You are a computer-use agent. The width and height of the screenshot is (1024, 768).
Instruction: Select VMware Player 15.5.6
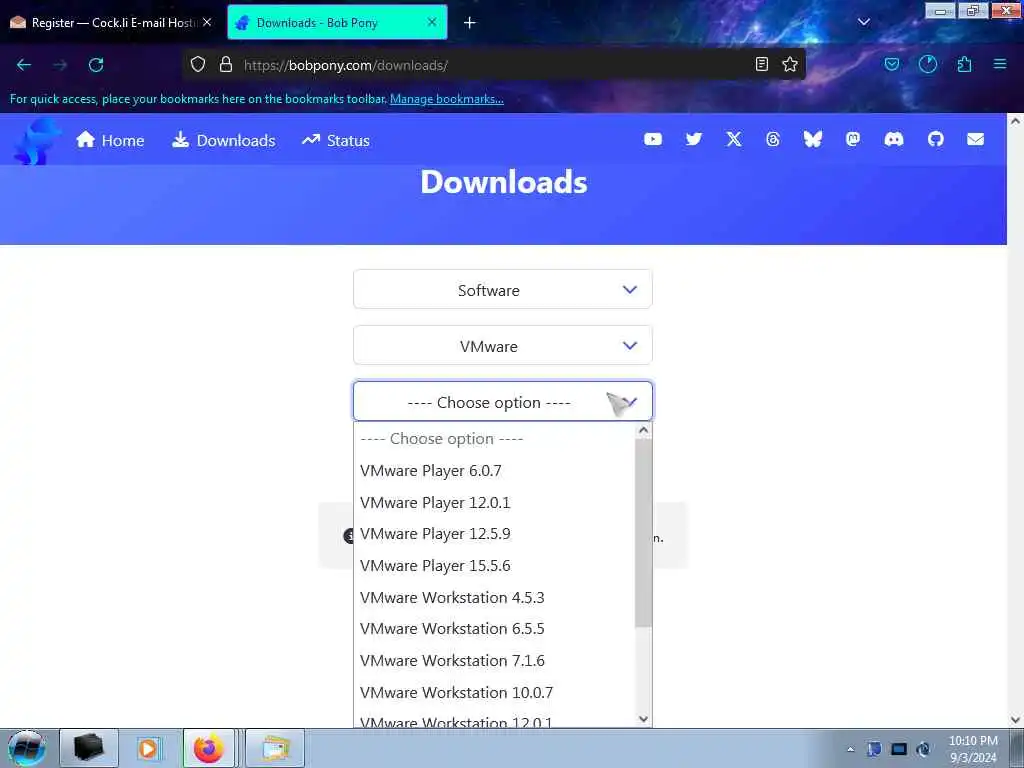click(494, 566)
